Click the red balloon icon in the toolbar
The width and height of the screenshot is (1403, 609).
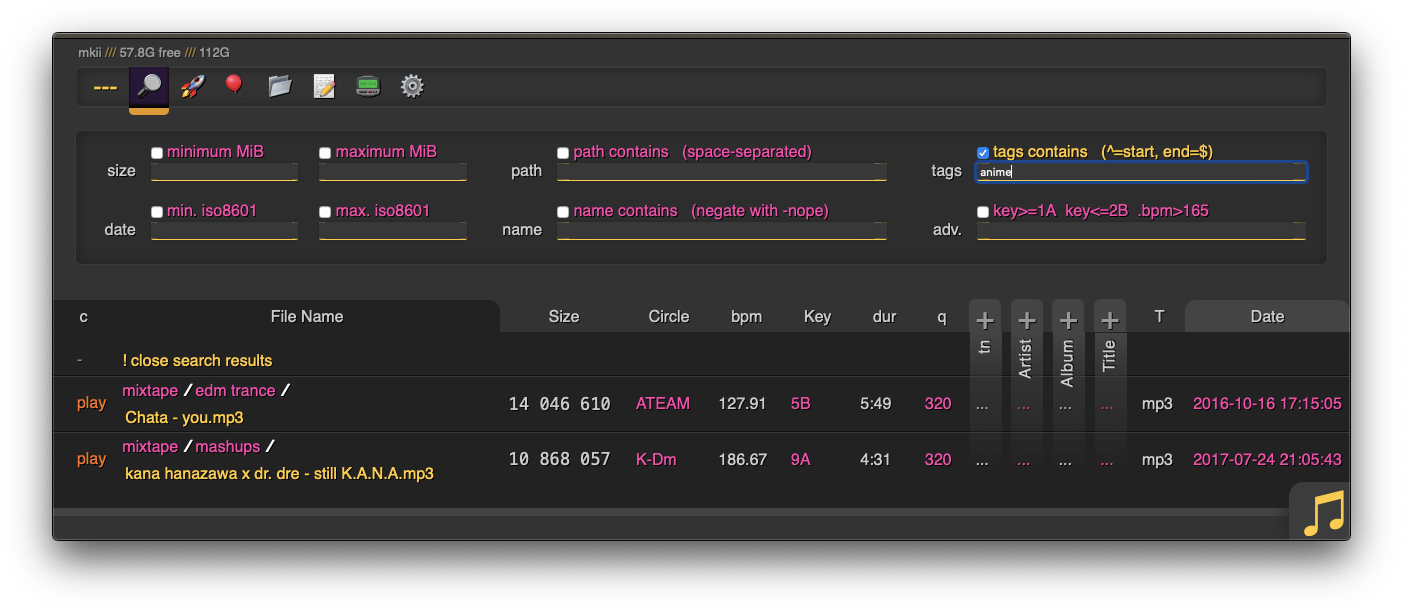[234, 86]
